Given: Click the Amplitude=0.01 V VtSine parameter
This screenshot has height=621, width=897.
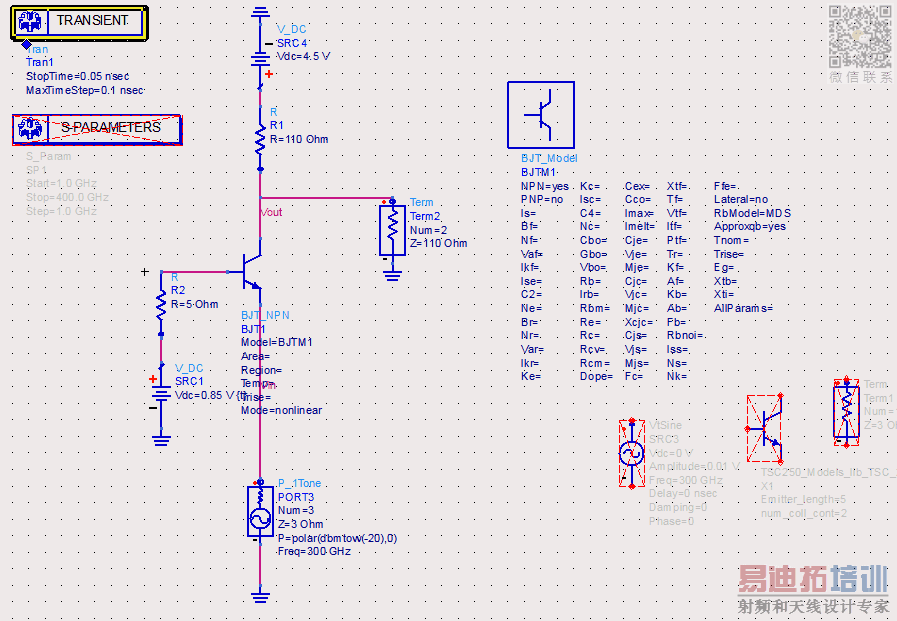Looking at the screenshot, I should [x=694, y=467].
